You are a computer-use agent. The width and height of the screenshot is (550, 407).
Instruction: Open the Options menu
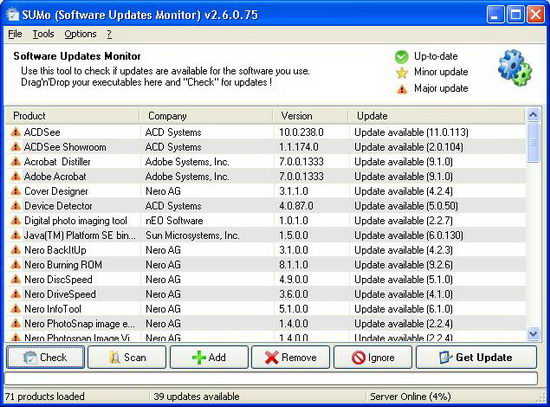tap(80, 34)
